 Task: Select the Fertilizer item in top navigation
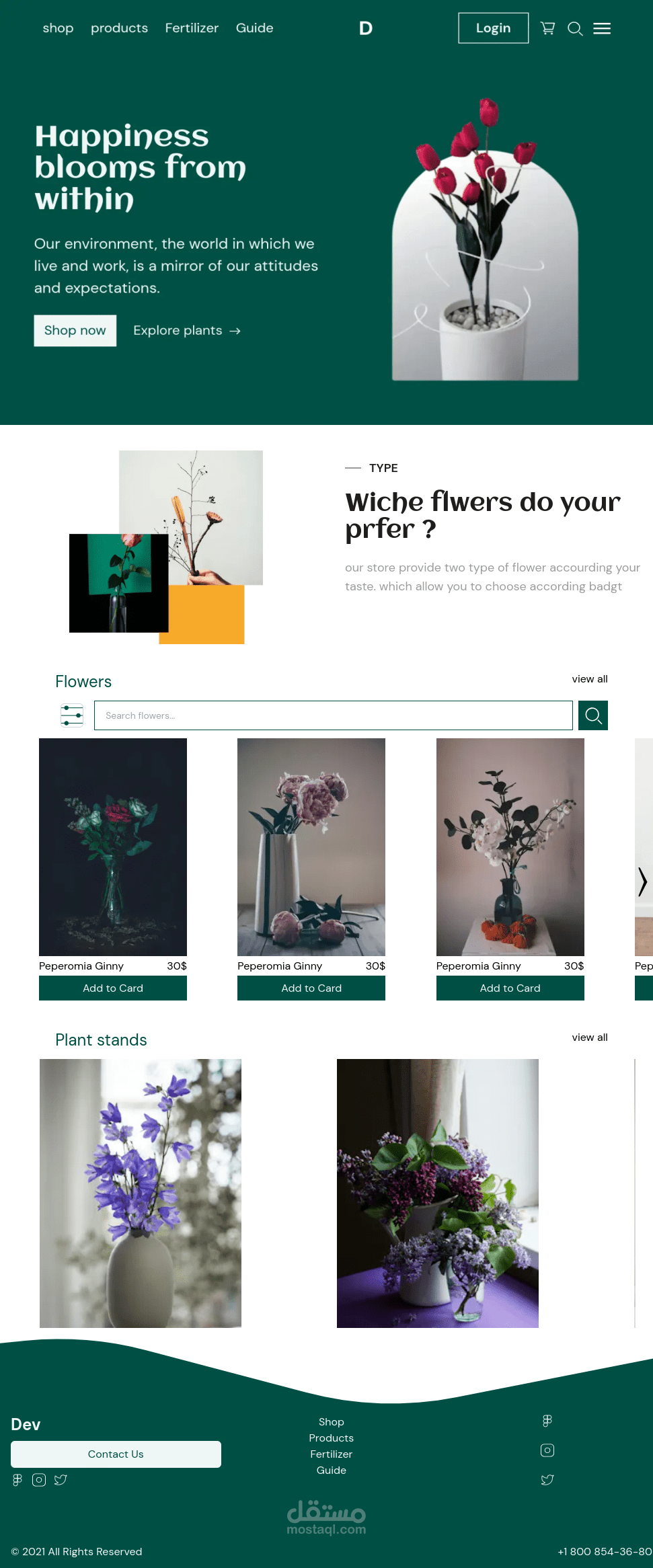click(192, 28)
